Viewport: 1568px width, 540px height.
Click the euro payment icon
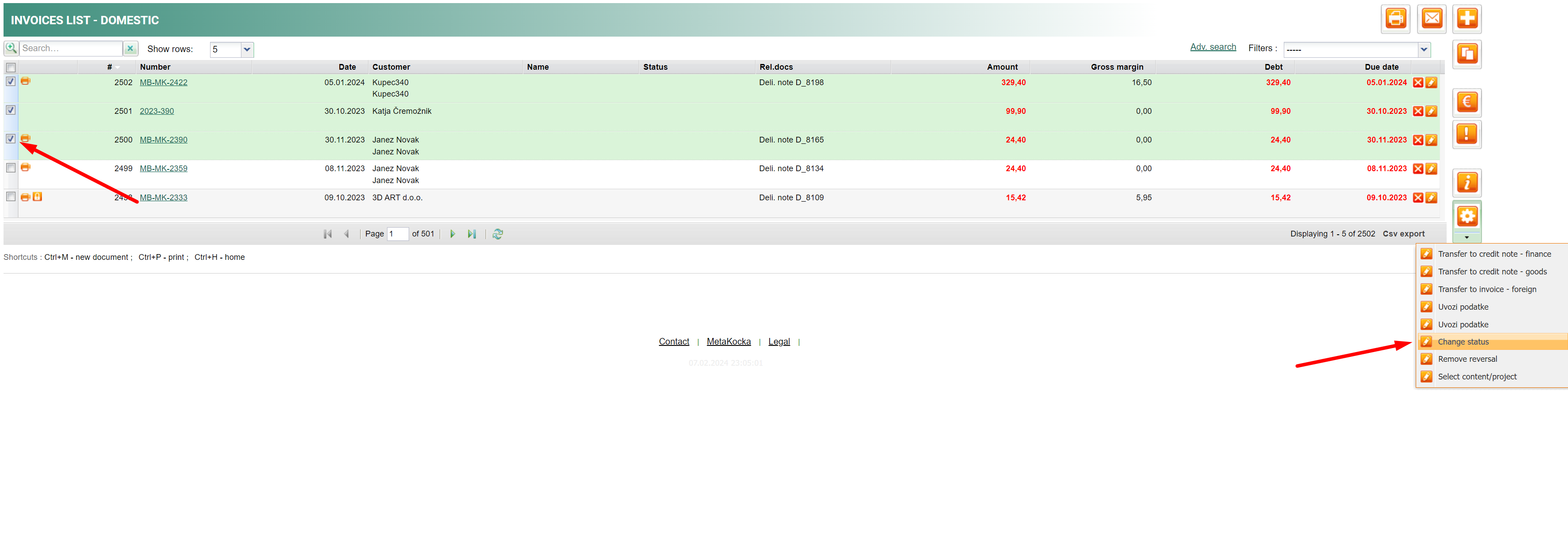(x=1466, y=102)
